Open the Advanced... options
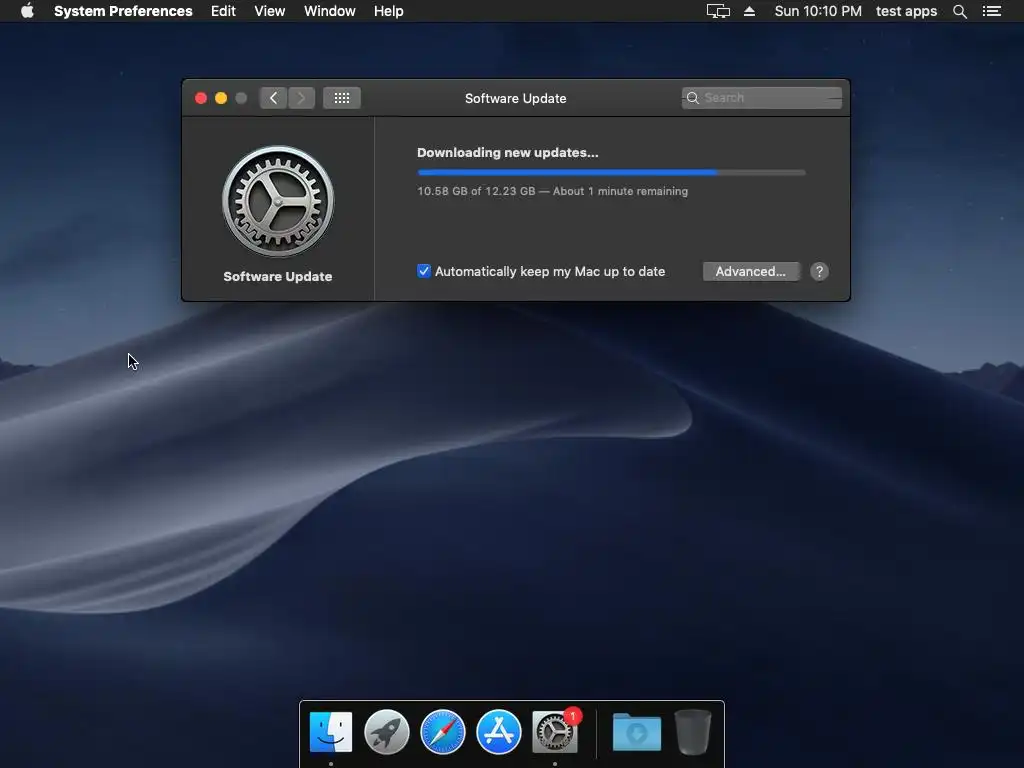The image size is (1024, 768). [x=751, y=272]
